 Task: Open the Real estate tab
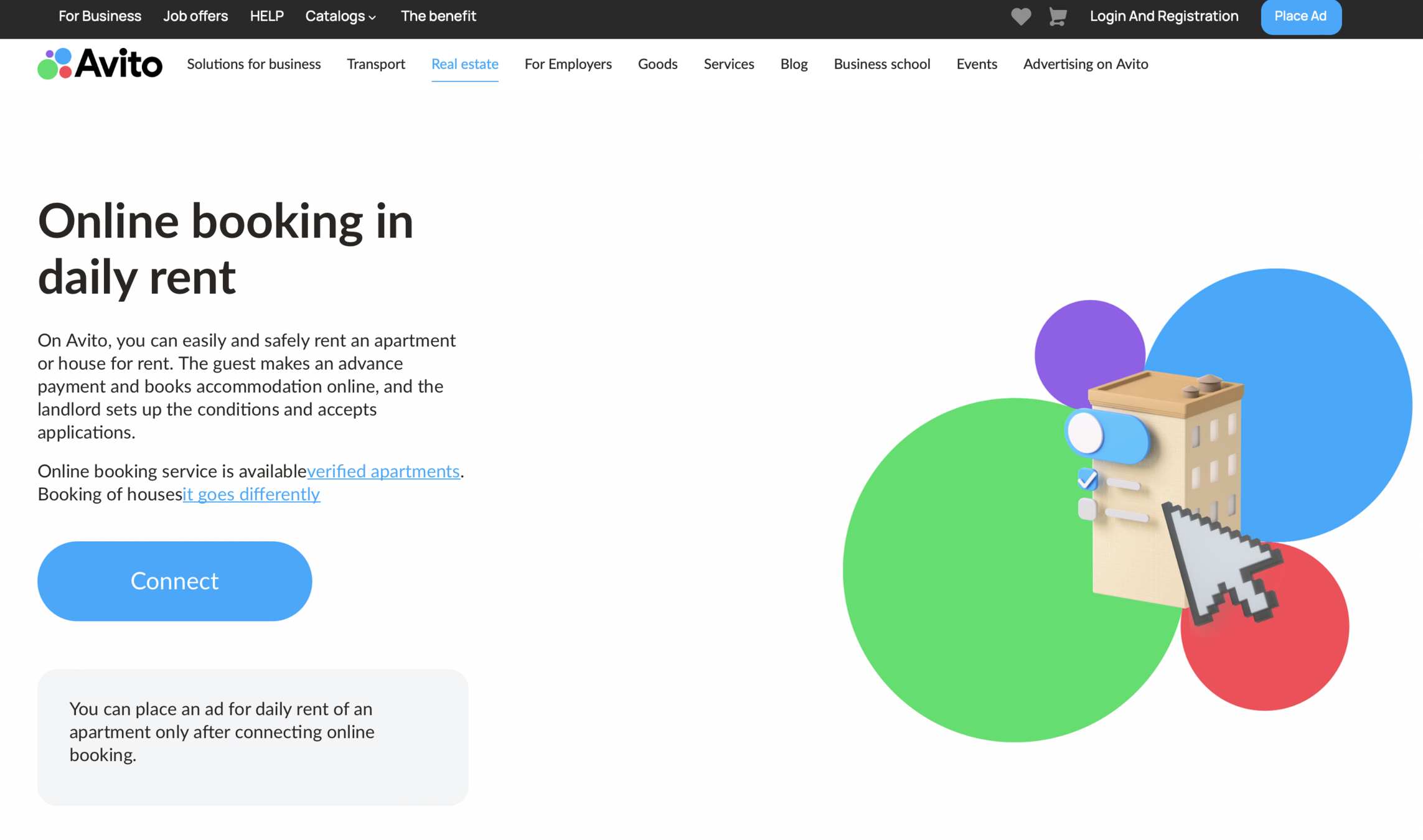pos(464,63)
